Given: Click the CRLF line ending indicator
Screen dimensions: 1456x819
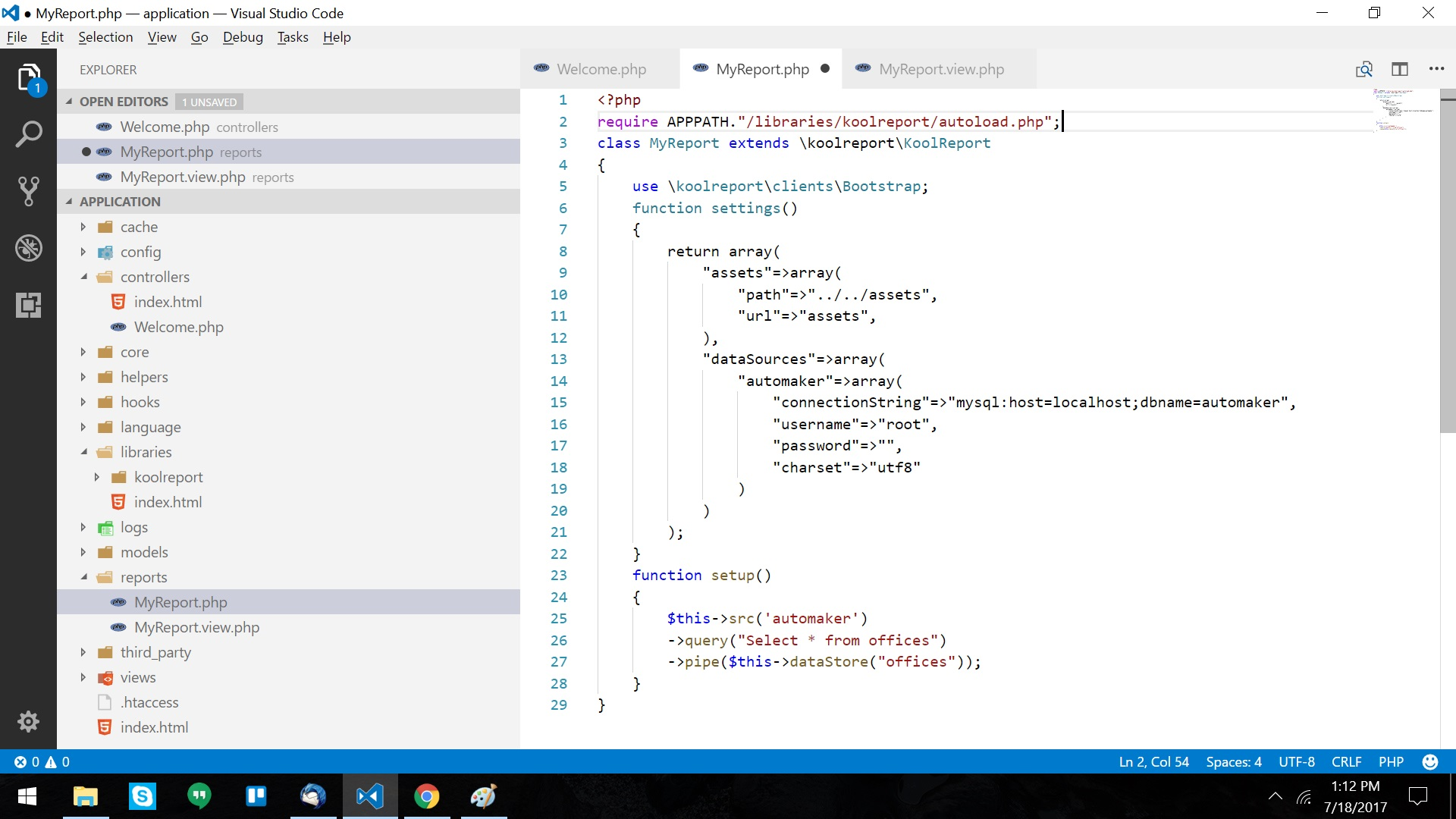Looking at the screenshot, I should 1346,762.
